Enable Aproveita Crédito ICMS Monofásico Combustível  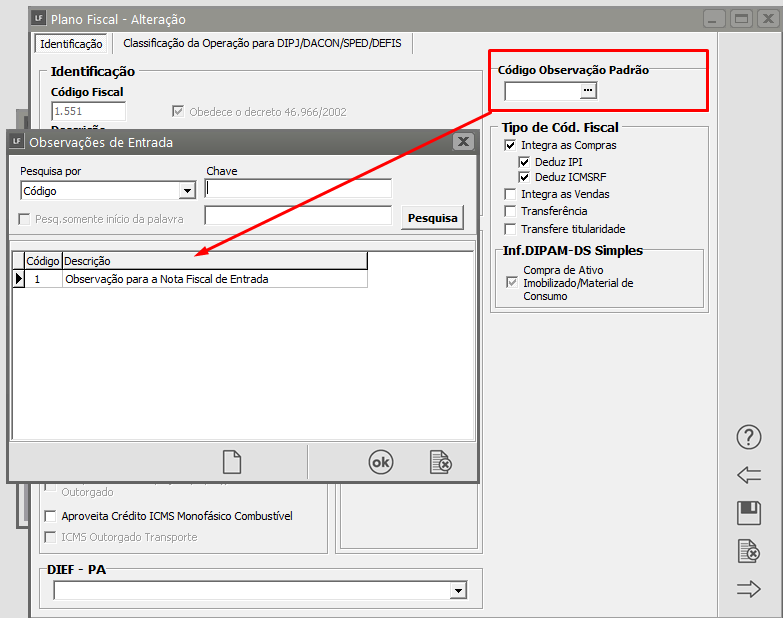[x=51, y=516]
